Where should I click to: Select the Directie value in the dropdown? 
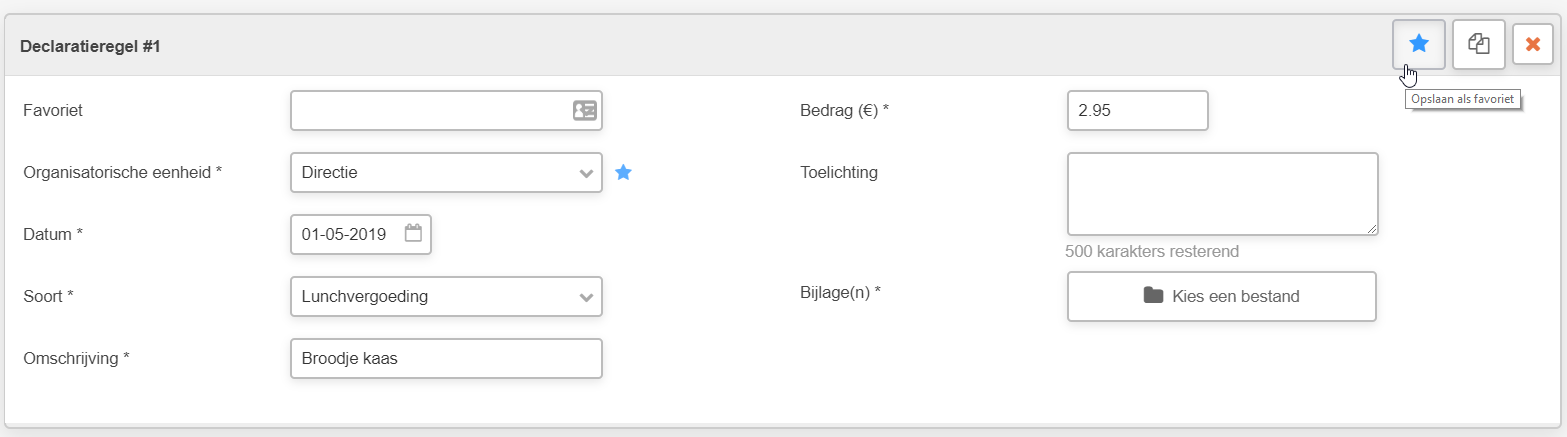pos(329,172)
